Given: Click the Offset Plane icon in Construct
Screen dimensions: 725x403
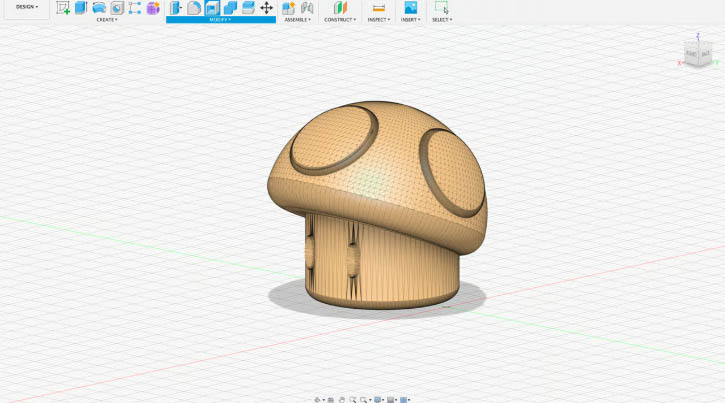Looking at the screenshot, I should (x=340, y=7).
